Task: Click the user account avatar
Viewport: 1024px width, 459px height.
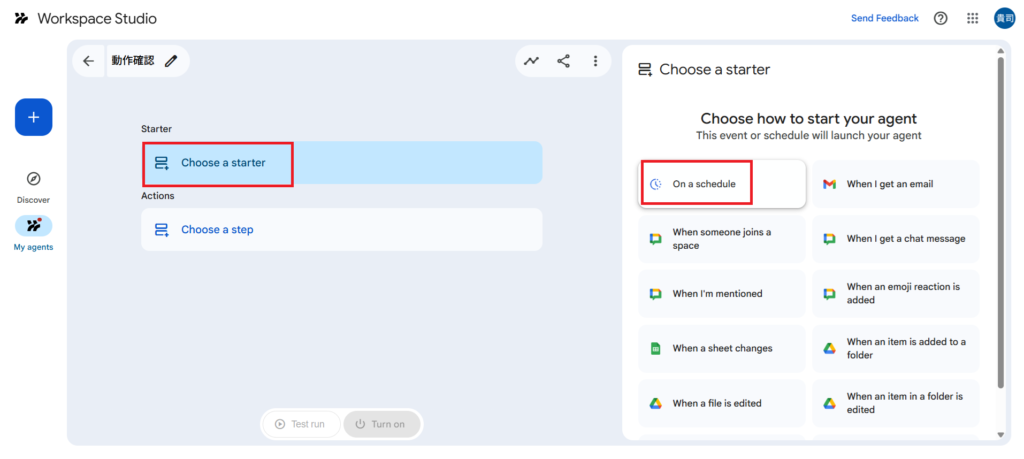Action: (x=1004, y=18)
